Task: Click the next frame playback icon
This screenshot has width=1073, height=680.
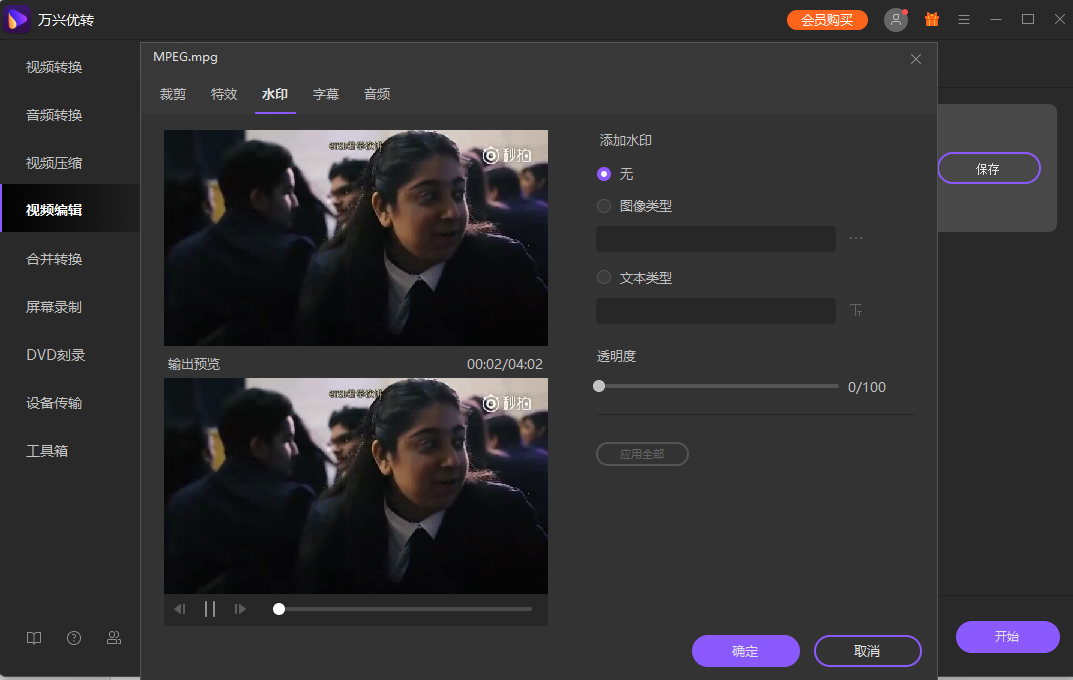Action: click(x=240, y=609)
